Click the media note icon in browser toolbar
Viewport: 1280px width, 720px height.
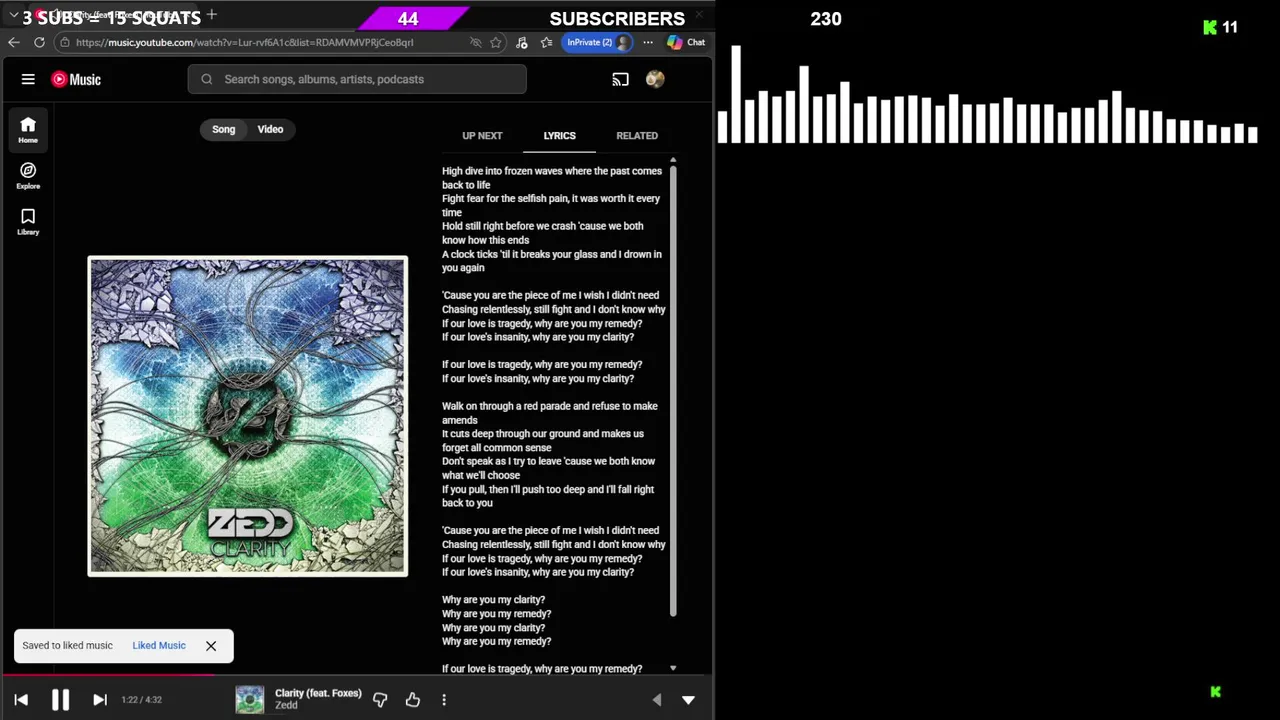click(521, 42)
